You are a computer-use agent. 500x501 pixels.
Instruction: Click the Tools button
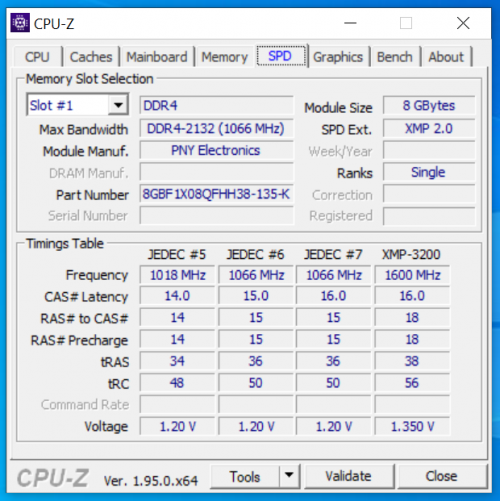245,476
